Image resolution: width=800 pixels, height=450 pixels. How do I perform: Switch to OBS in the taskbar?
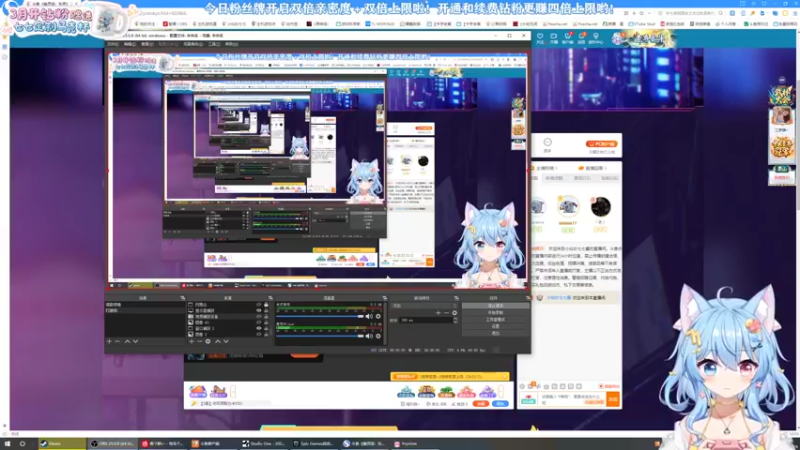(113, 443)
